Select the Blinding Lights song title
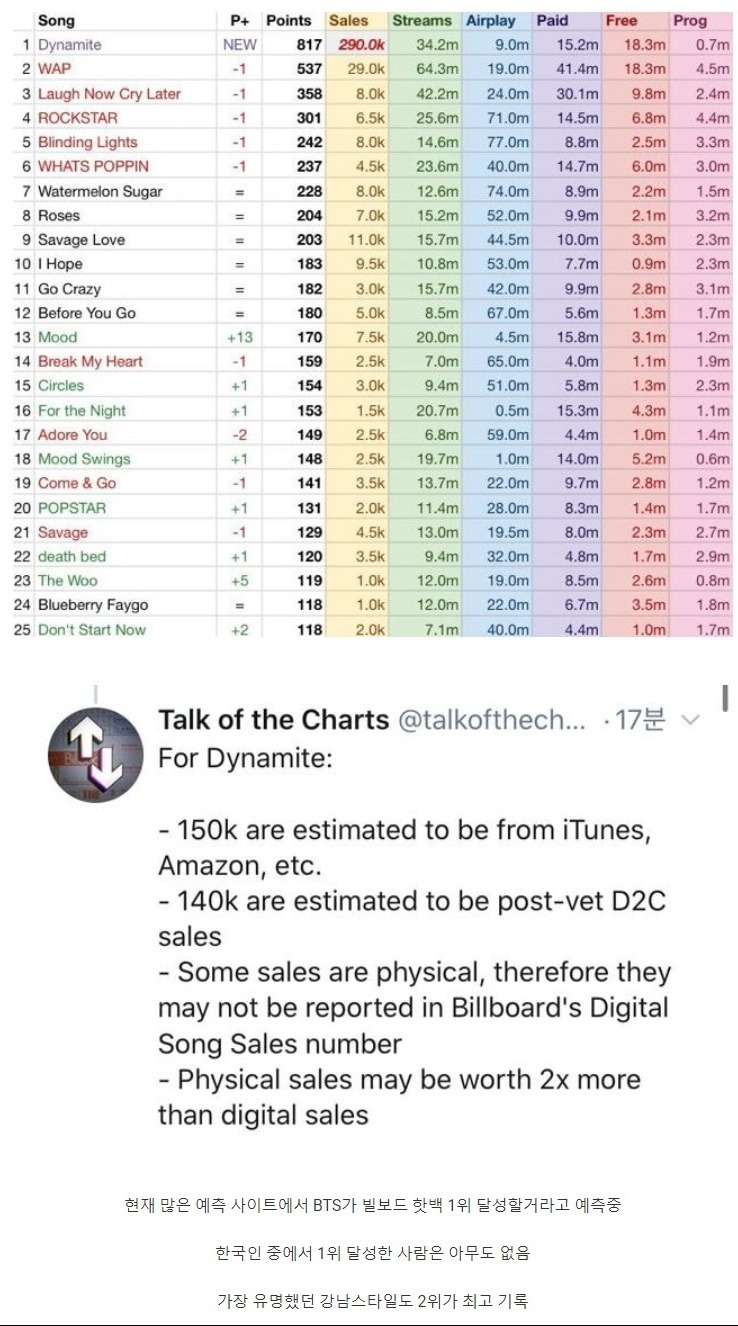This screenshot has width=738, height=1326. coord(87,142)
